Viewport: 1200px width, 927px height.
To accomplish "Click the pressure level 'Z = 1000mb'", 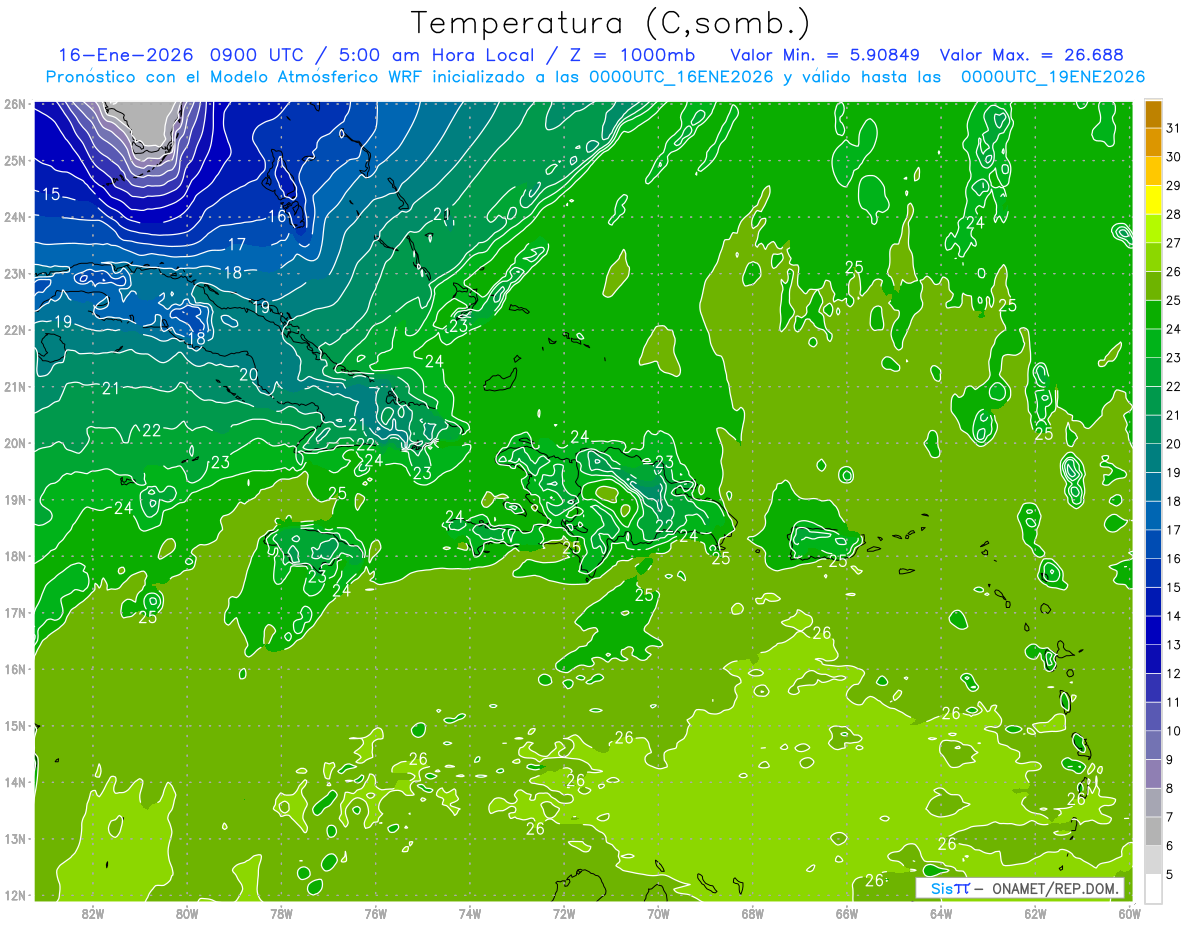I will pos(633,55).
